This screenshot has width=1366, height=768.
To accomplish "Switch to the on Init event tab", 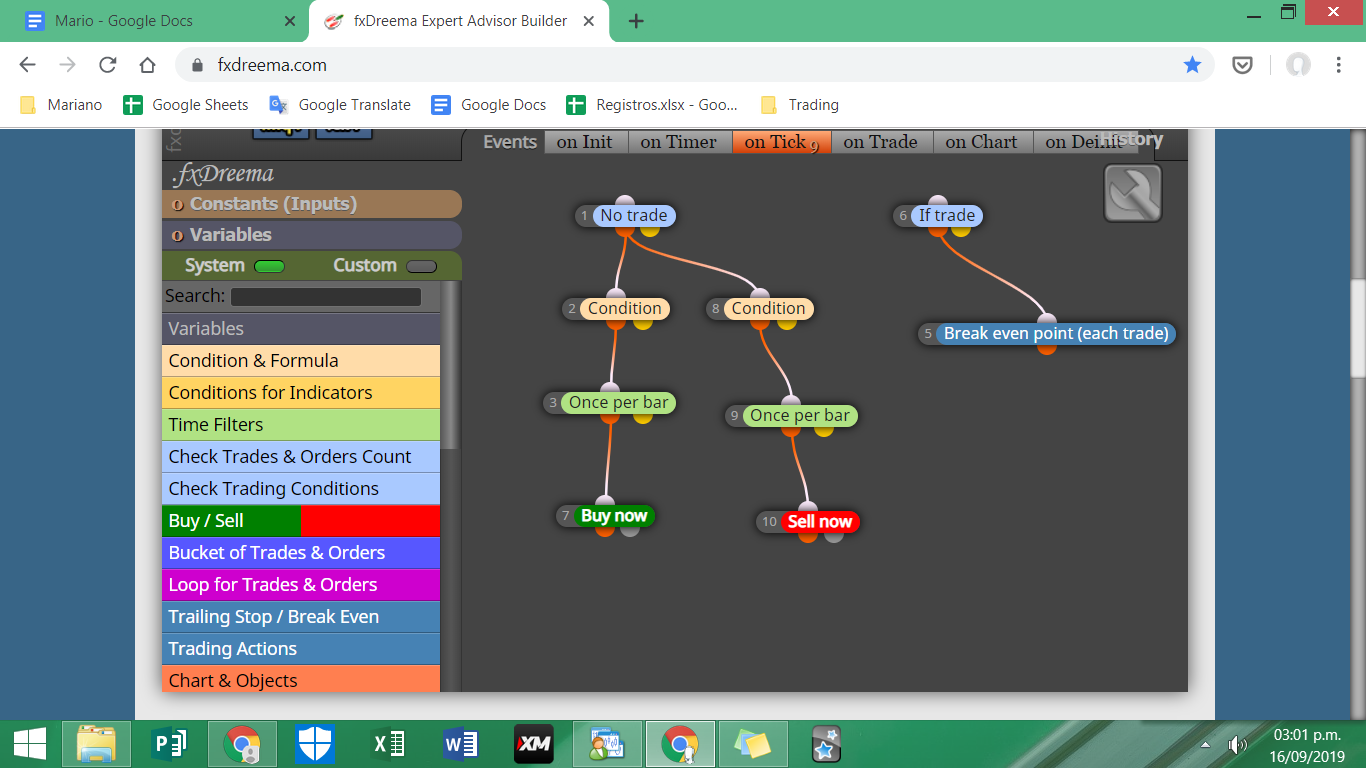I will point(586,142).
